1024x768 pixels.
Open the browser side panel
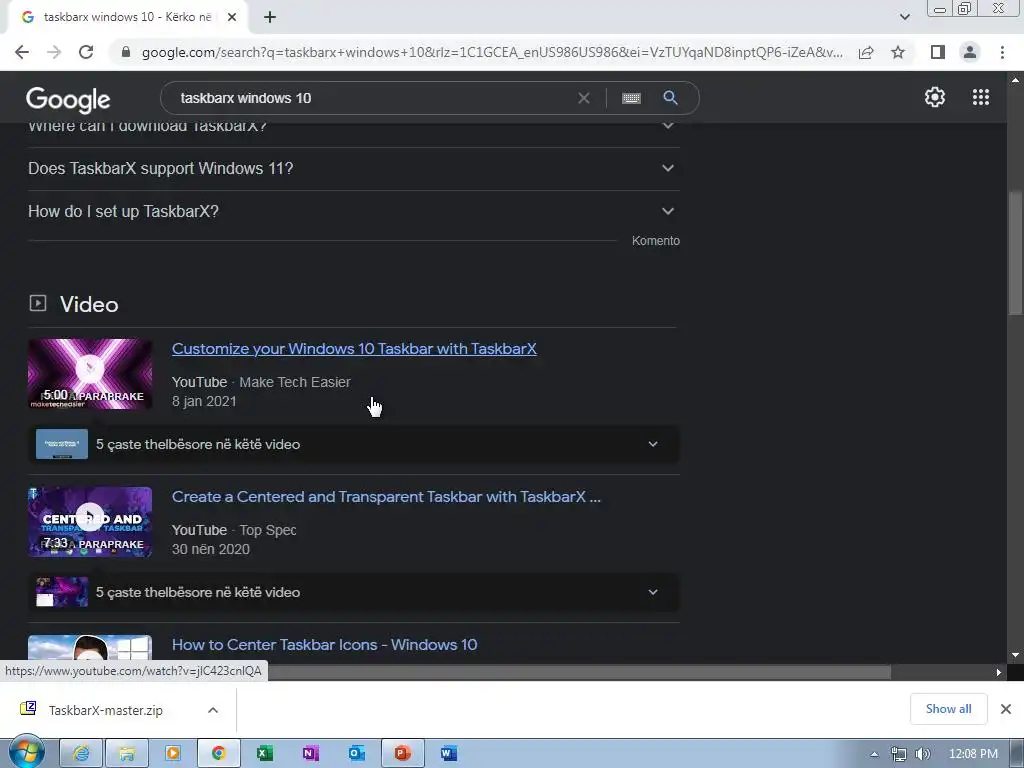(938, 52)
